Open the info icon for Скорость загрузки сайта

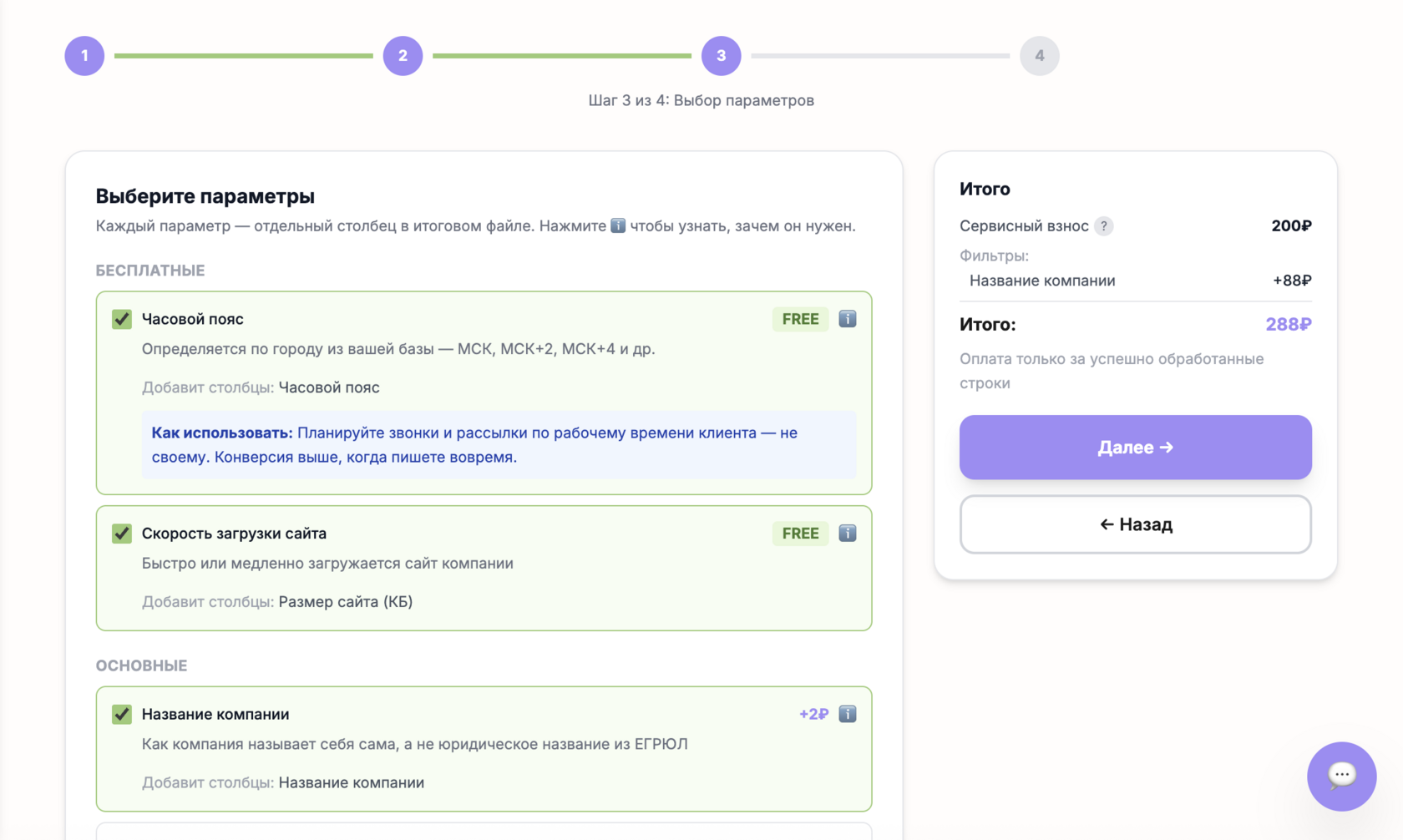pos(847,534)
